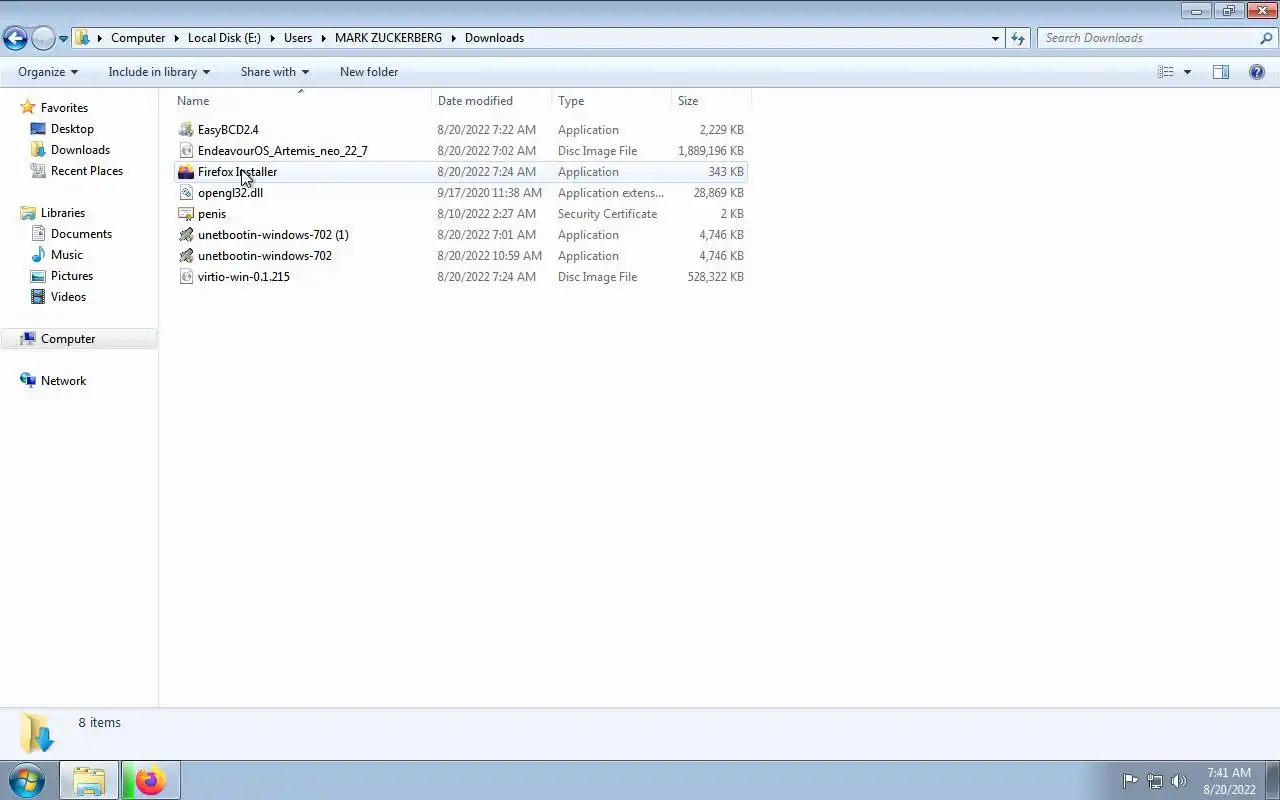Click the Application extens... type cell
Image resolution: width=1280 pixels, height=800 pixels.
click(611, 193)
